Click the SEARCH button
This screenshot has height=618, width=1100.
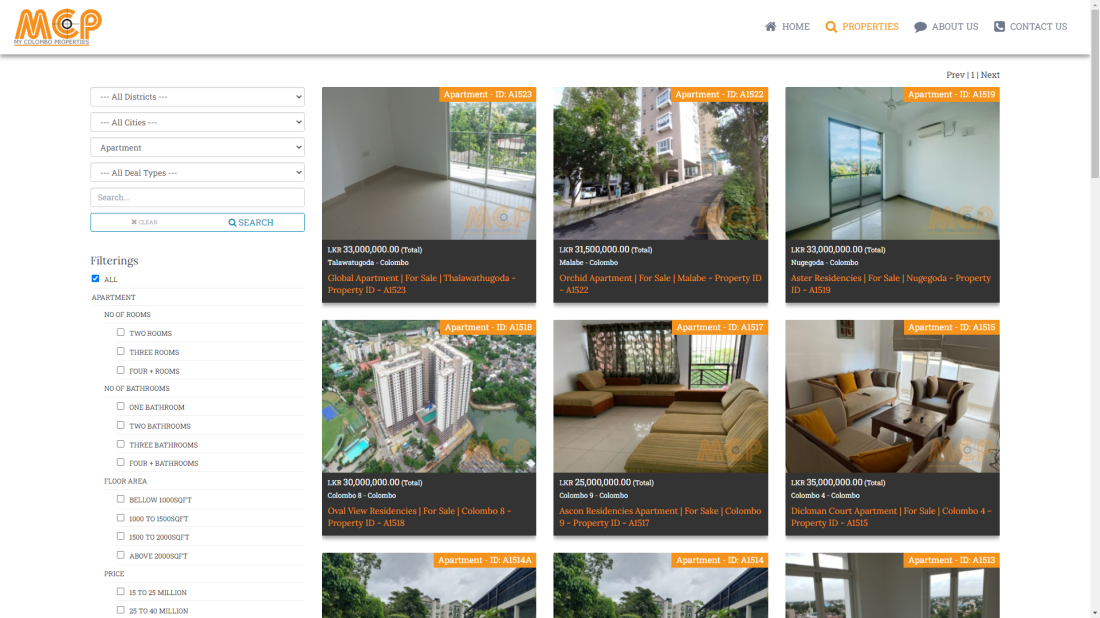250,222
